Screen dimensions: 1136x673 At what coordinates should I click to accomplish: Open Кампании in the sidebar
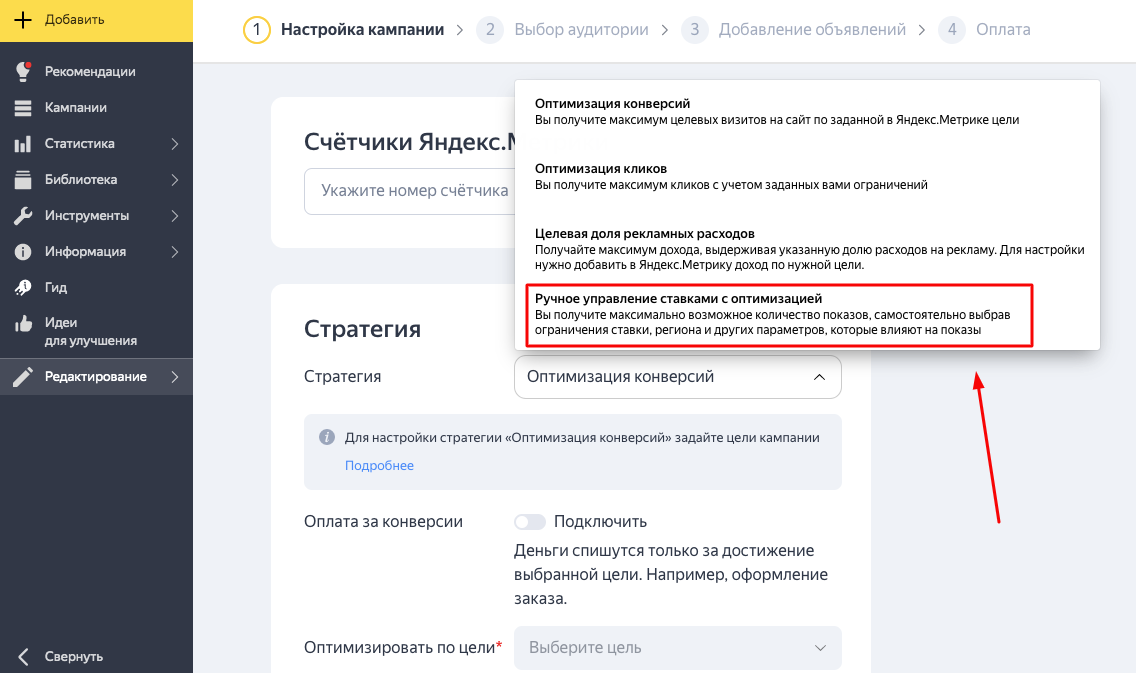(96, 107)
